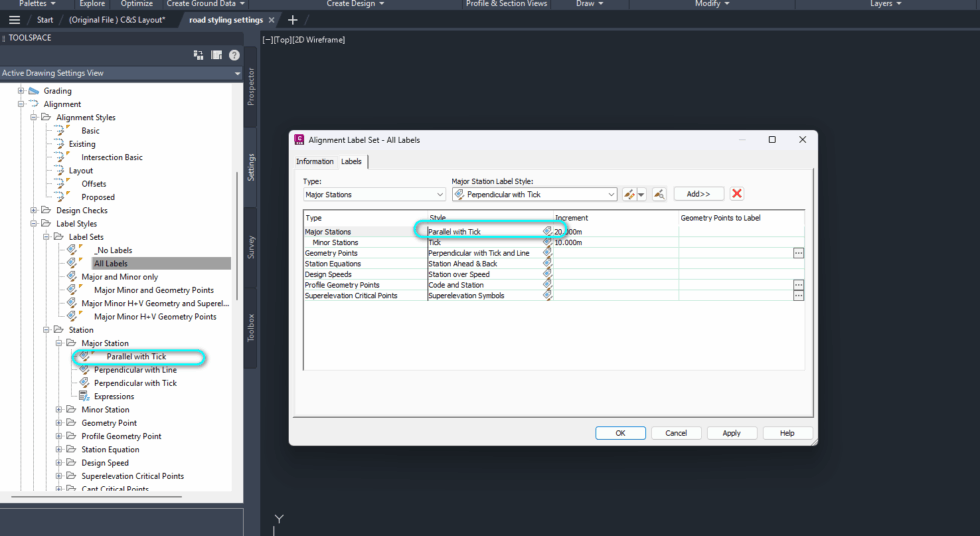Click the Type column header in table
The width and height of the screenshot is (980, 536).
coord(366,218)
